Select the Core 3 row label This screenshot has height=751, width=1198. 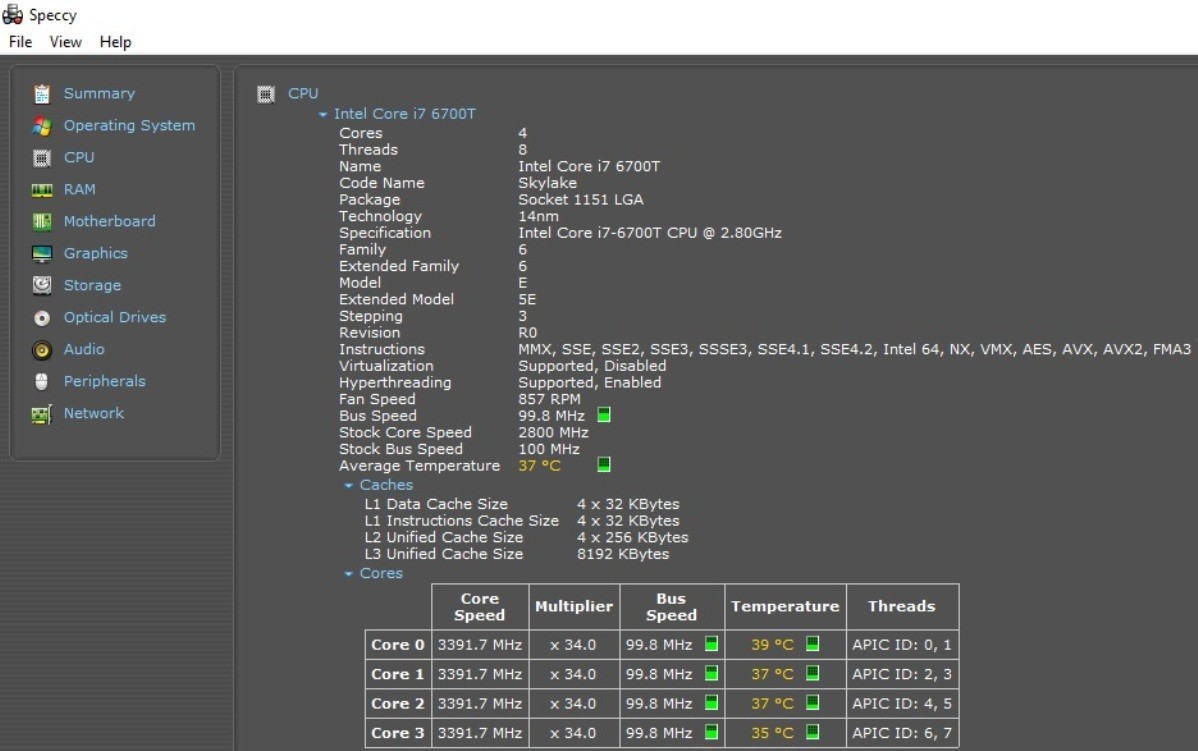point(398,733)
